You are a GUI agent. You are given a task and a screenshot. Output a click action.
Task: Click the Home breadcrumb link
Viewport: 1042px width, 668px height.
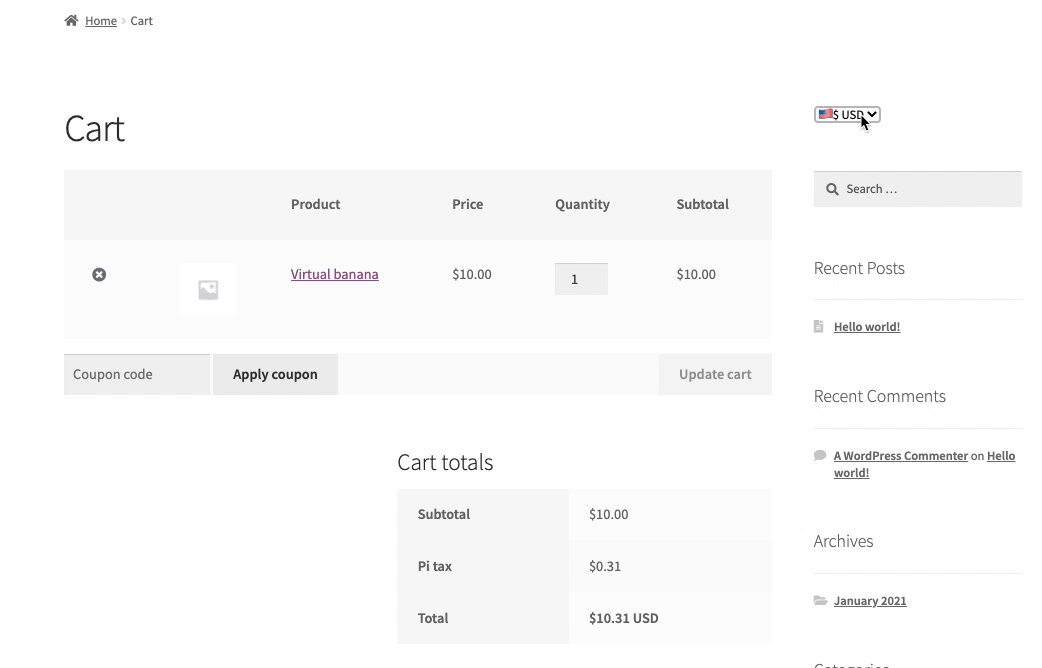click(x=100, y=20)
